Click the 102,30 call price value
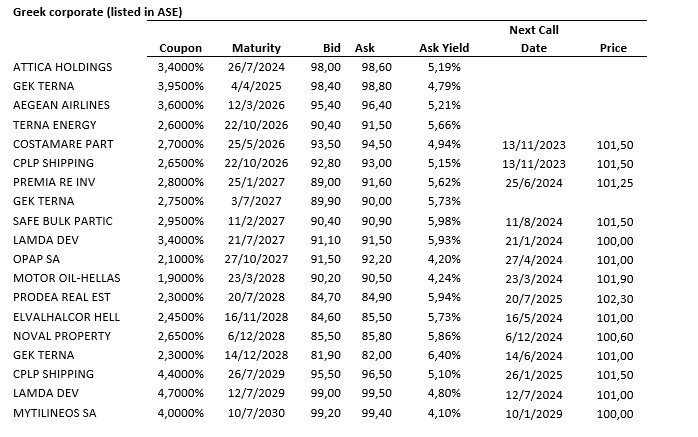Image resolution: width=698 pixels, height=437 pixels. [x=613, y=297]
